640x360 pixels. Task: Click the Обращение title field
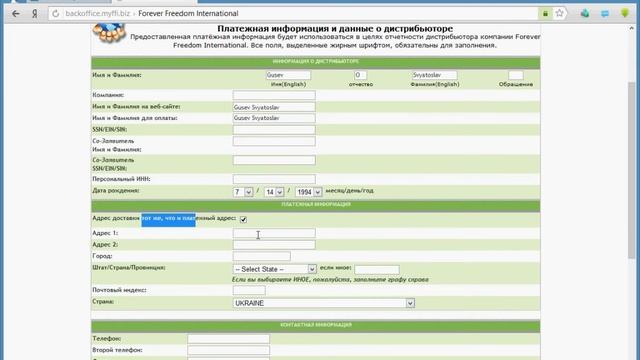pos(516,75)
